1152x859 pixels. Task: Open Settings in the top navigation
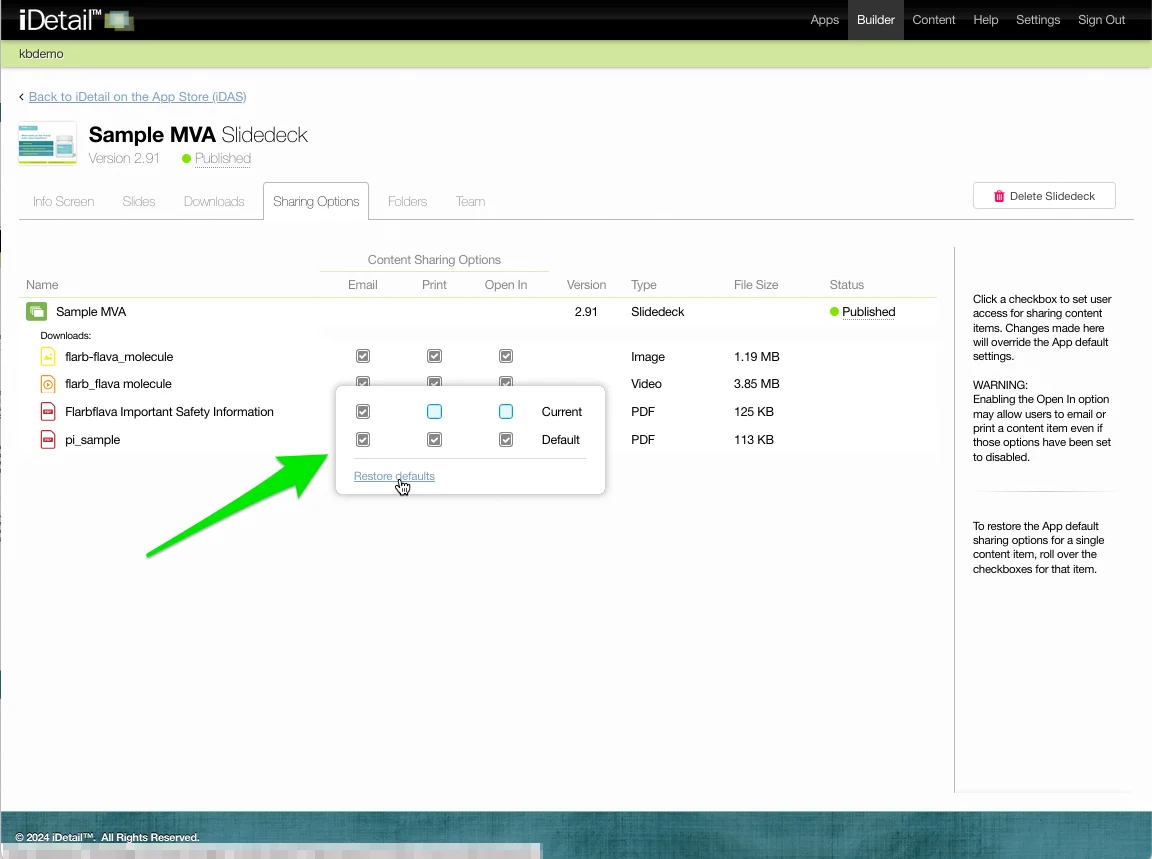[x=1037, y=20]
